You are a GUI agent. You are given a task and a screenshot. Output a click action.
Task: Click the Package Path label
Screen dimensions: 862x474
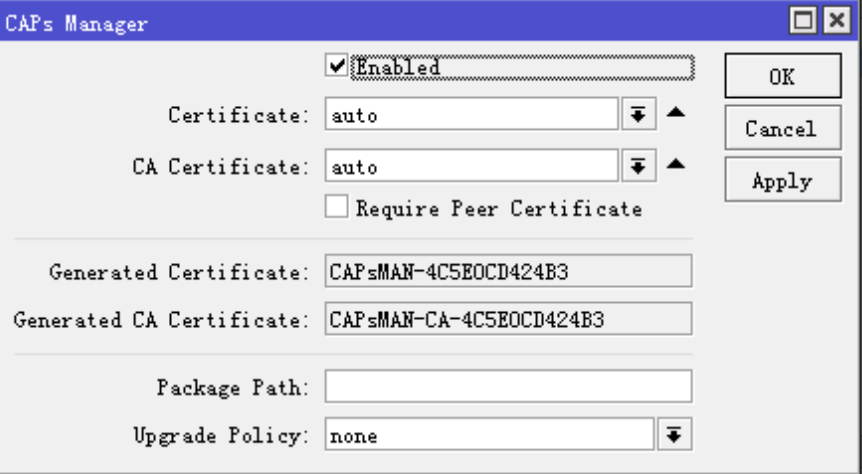coord(233,388)
